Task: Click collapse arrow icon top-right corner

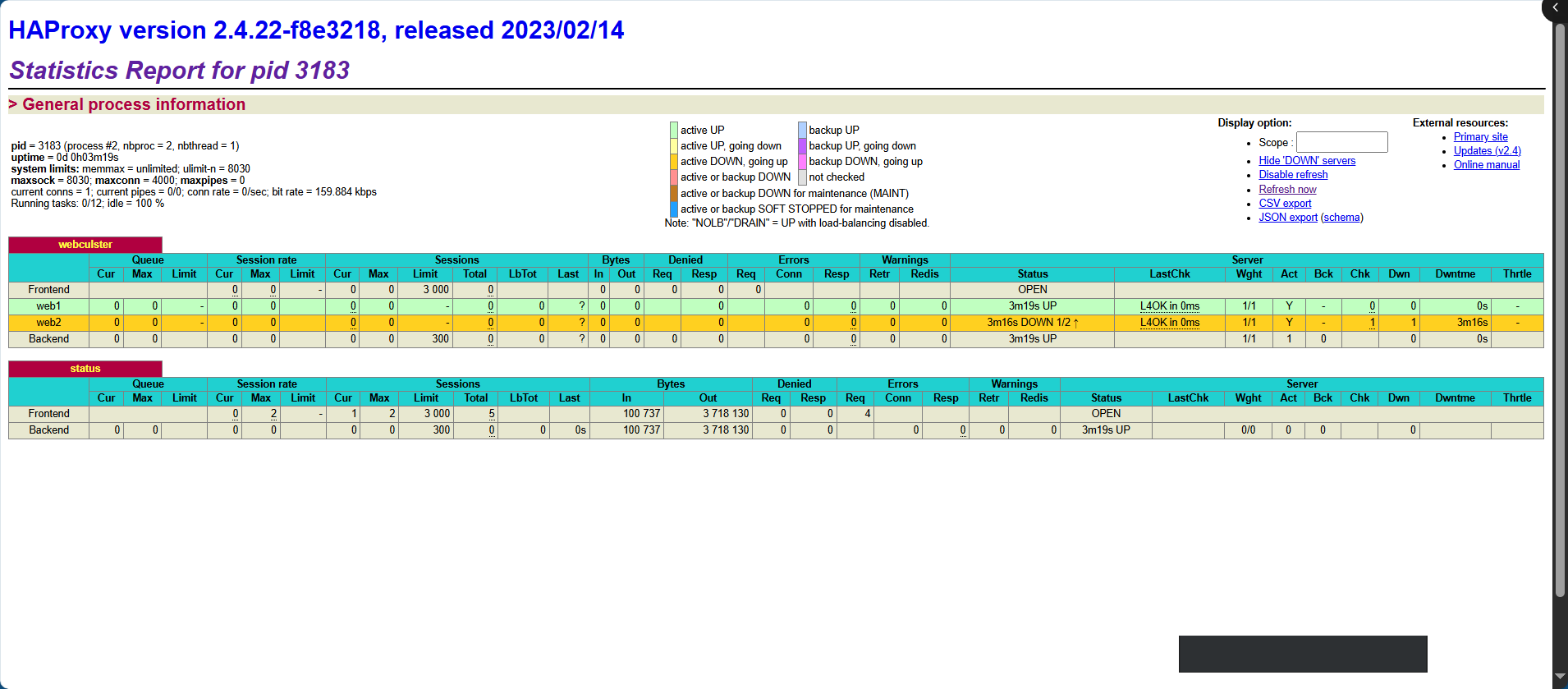Action: click(x=1555, y=8)
